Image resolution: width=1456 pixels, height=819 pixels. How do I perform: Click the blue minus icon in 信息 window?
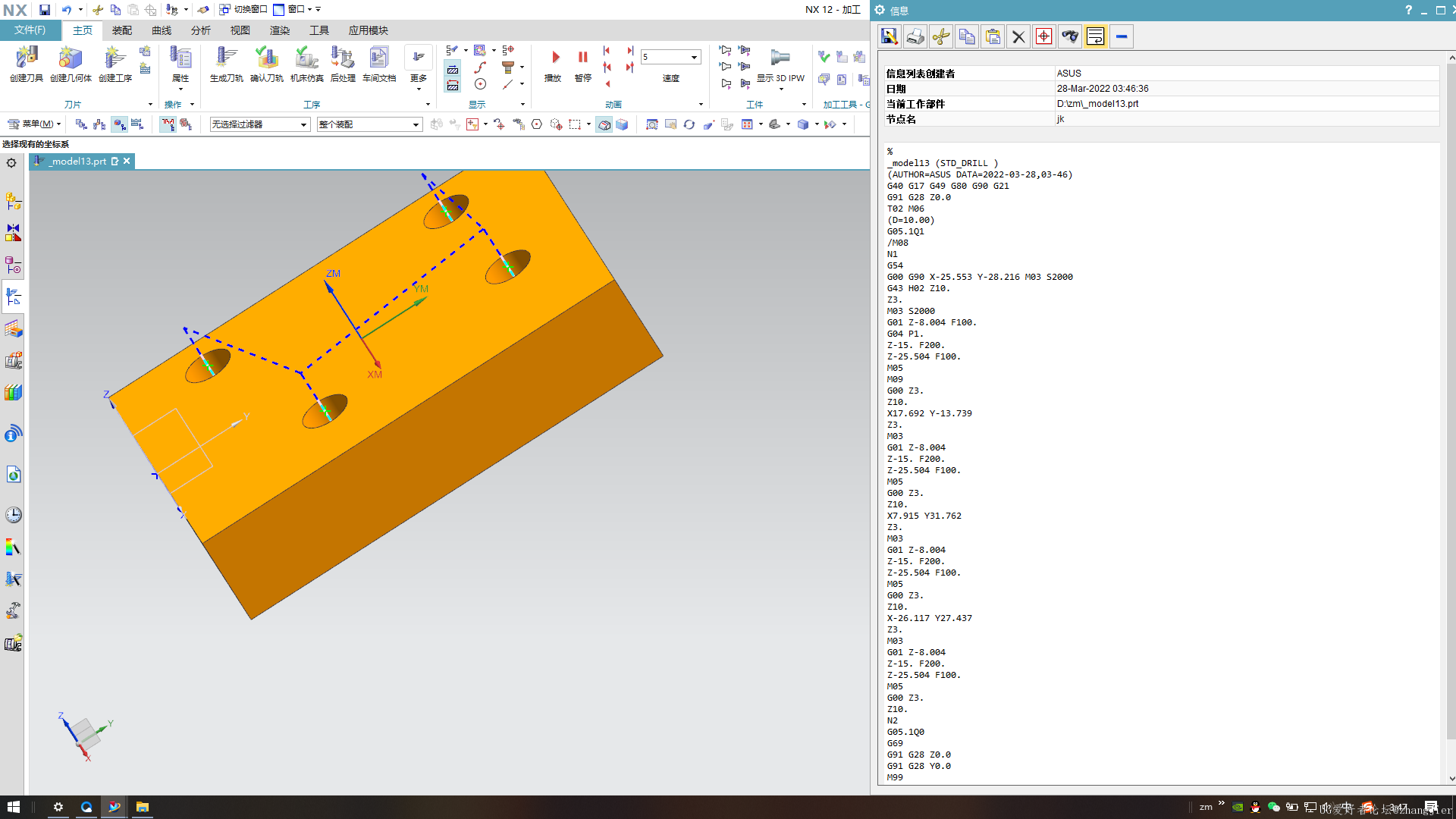click(x=1122, y=36)
